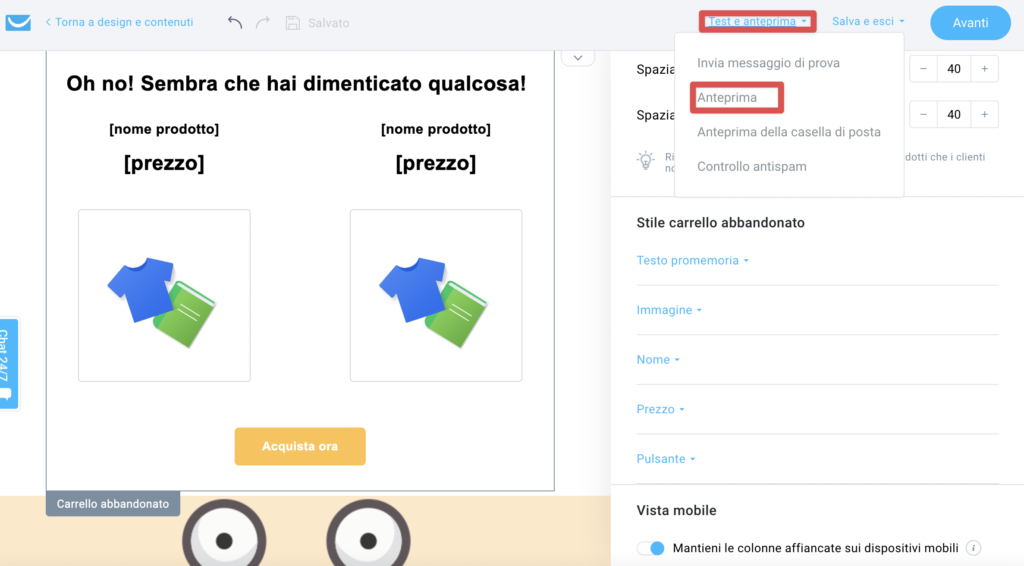
Task: Select the right product image placeholder
Action: (x=436, y=295)
